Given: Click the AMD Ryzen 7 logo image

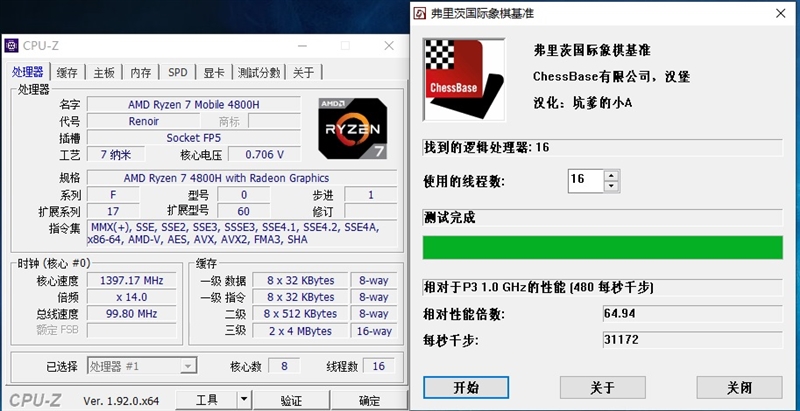Looking at the screenshot, I should (x=353, y=129).
